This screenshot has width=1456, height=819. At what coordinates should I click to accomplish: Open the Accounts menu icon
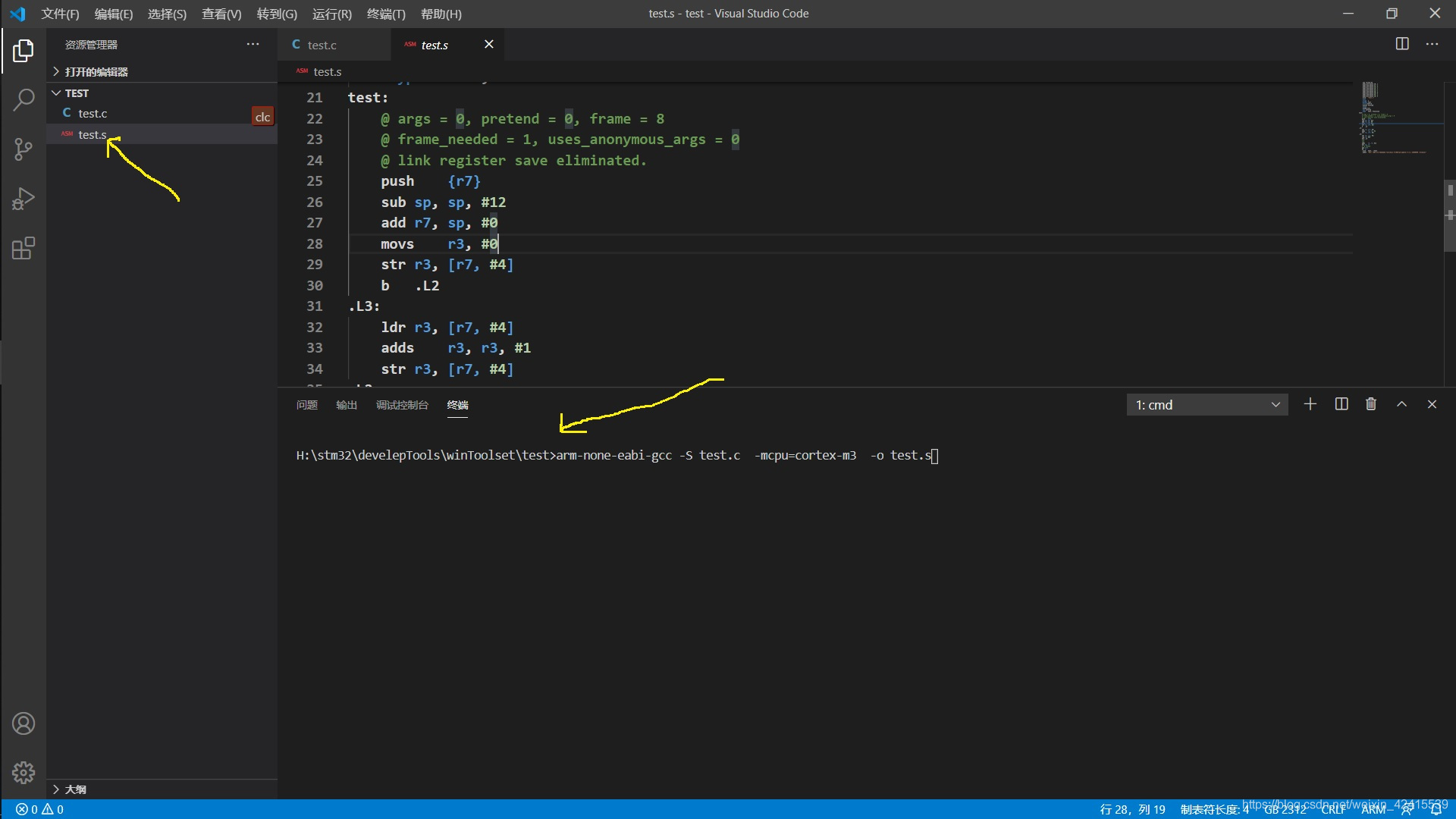[x=24, y=723]
